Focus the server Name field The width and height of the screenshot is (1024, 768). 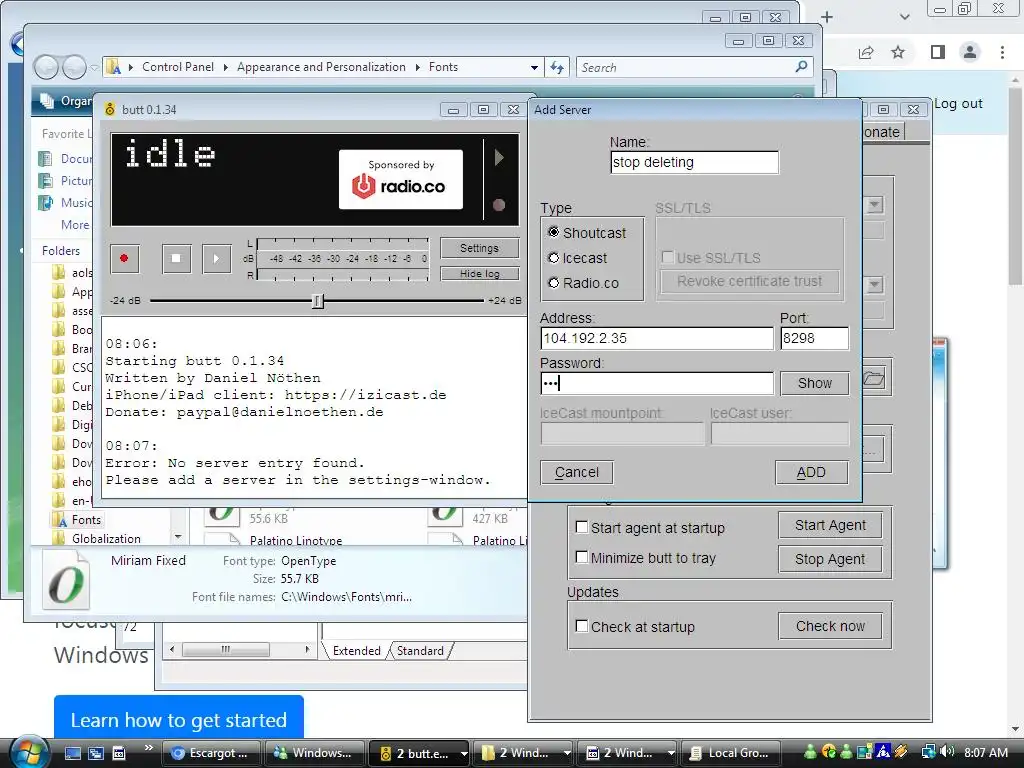click(694, 163)
